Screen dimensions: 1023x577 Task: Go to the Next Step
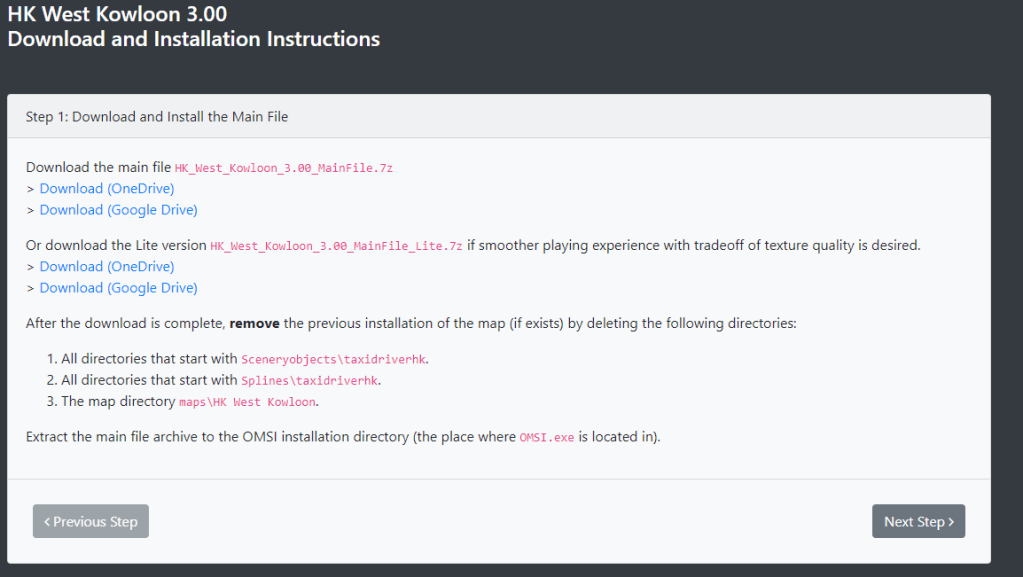coord(918,521)
